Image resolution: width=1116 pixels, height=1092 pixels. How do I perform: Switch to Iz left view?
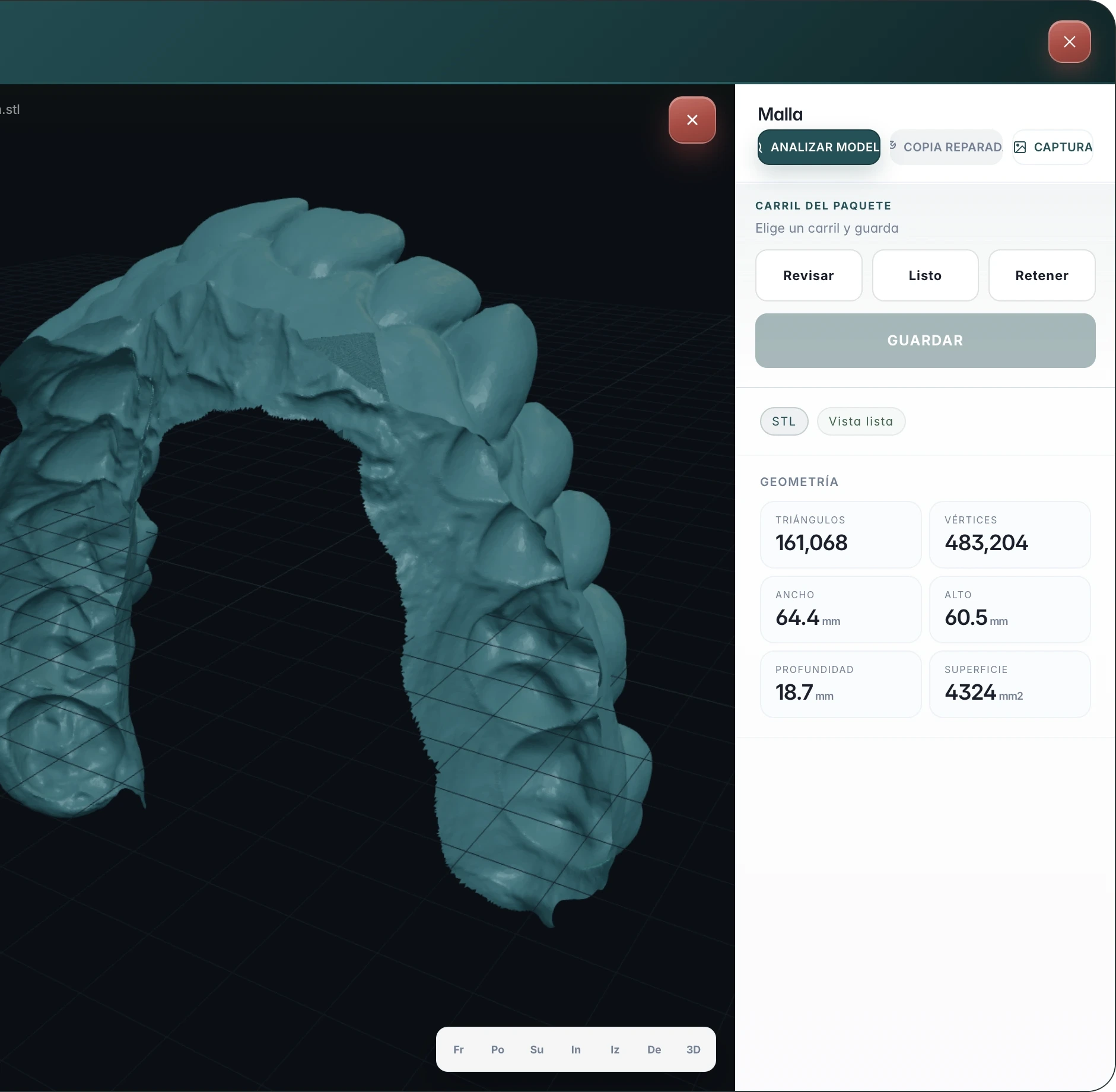click(x=615, y=1049)
